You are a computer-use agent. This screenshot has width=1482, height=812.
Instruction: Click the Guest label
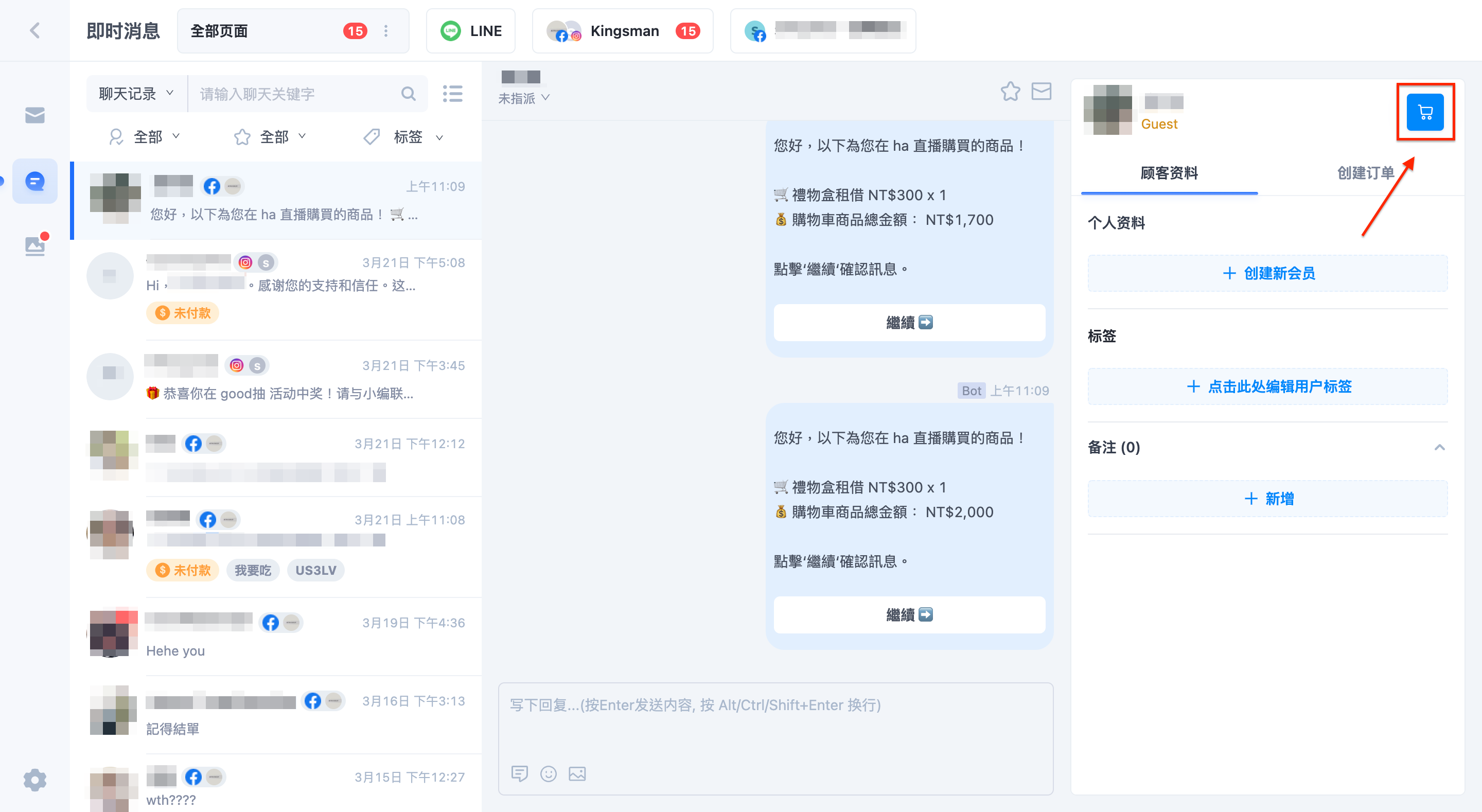point(1159,125)
